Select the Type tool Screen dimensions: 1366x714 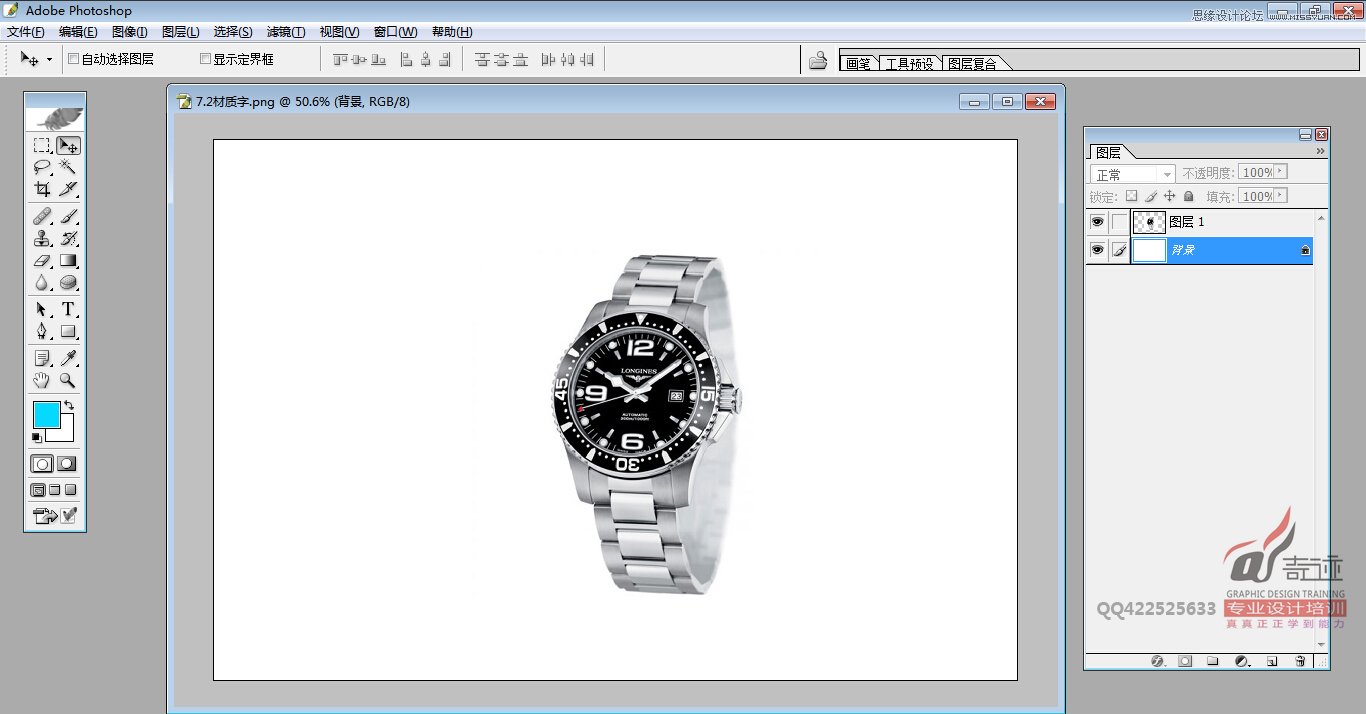68,309
